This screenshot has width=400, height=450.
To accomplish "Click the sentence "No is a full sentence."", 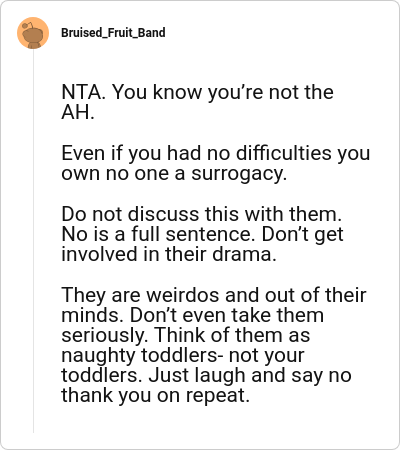I will click(158, 234).
